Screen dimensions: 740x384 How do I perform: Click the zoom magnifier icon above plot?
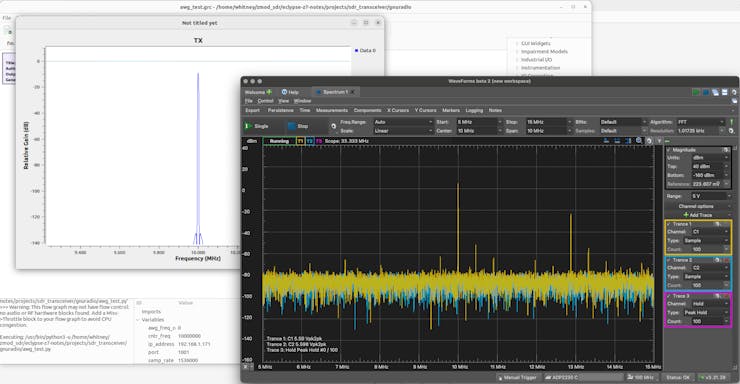[x=639, y=141]
